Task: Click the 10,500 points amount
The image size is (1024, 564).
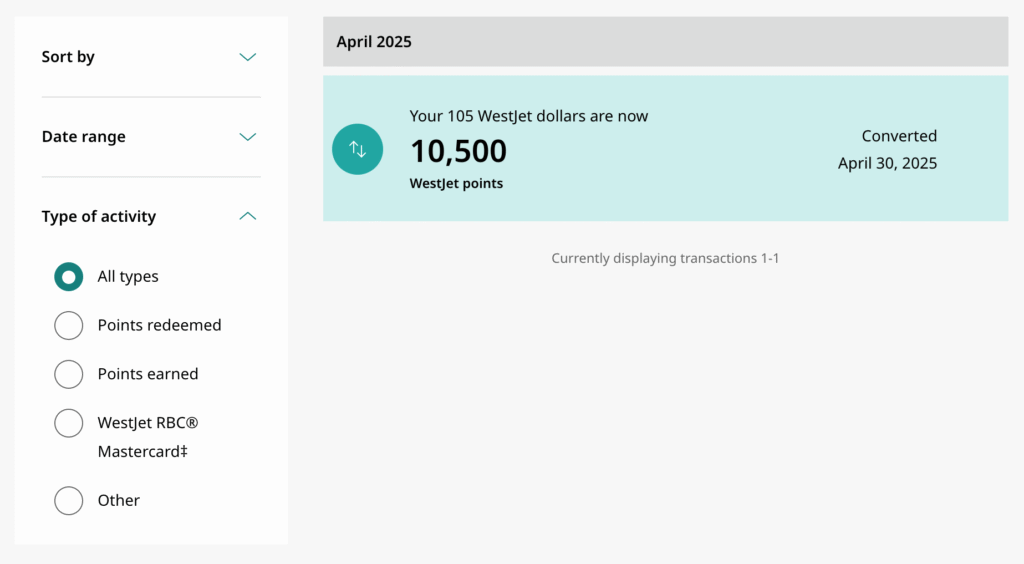Action: pyautogui.click(x=458, y=151)
